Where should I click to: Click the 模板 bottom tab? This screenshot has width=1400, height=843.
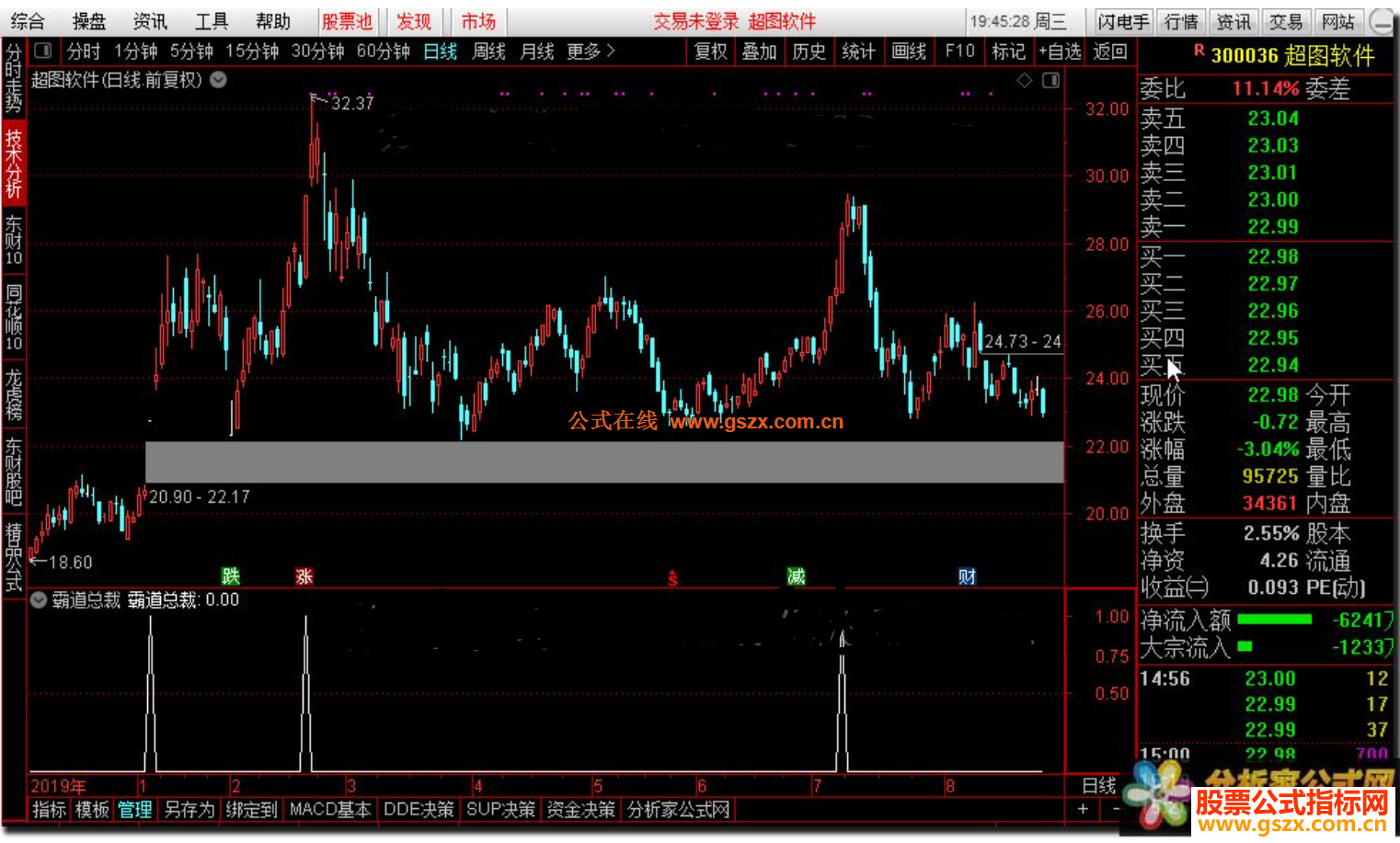click(92, 810)
